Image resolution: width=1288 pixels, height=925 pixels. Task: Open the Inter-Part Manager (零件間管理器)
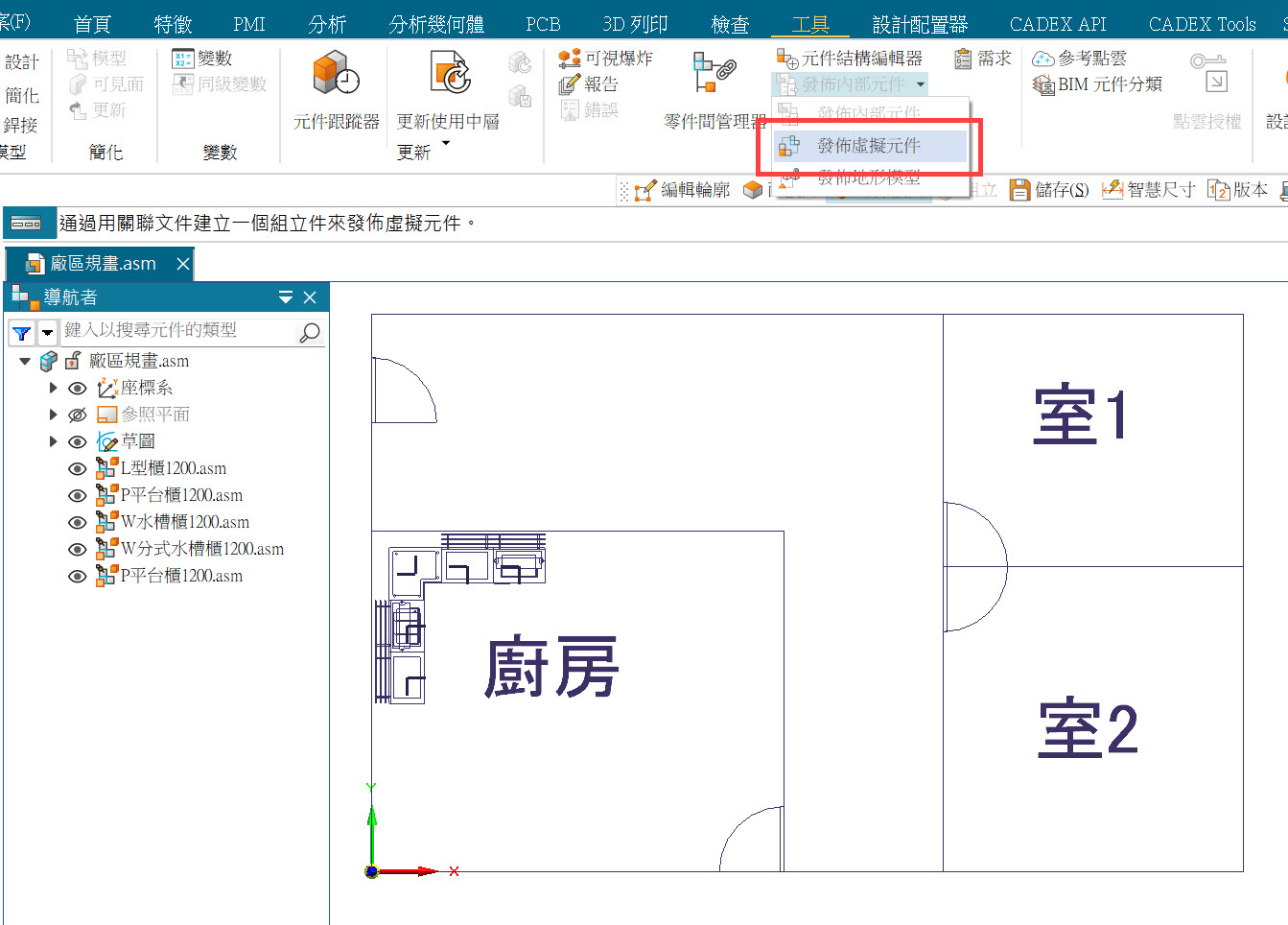coord(714,74)
